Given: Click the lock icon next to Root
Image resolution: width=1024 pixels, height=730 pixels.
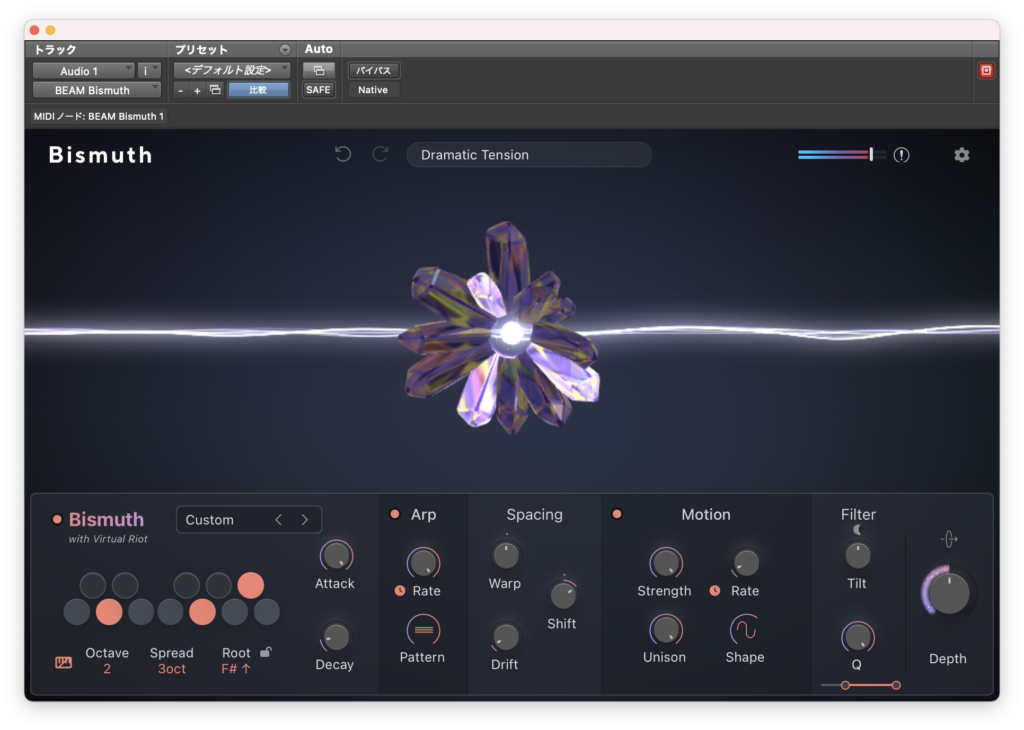Looking at the screenshot, I should coord(265,652).
